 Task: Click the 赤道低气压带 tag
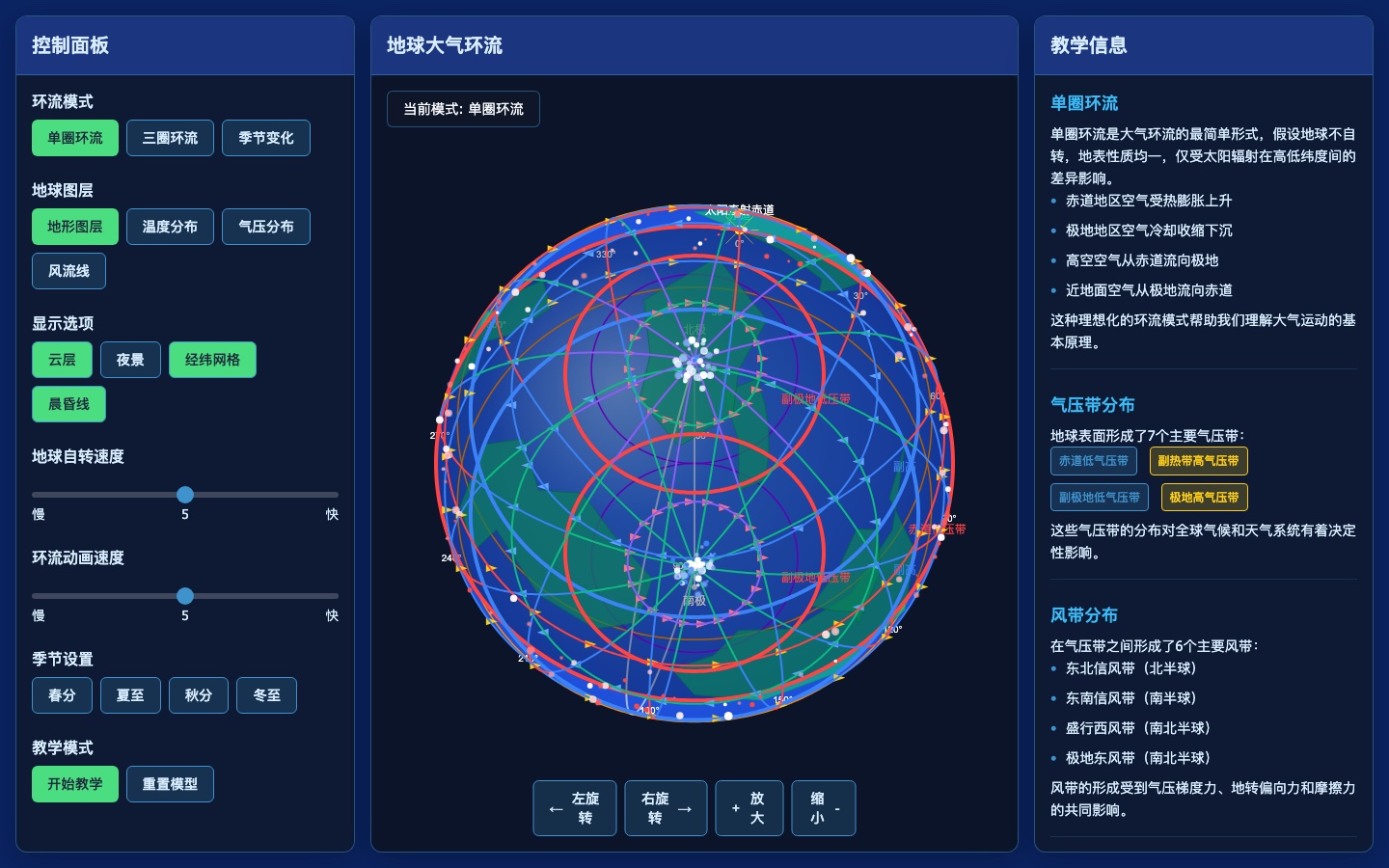[x=1094, y=461]
